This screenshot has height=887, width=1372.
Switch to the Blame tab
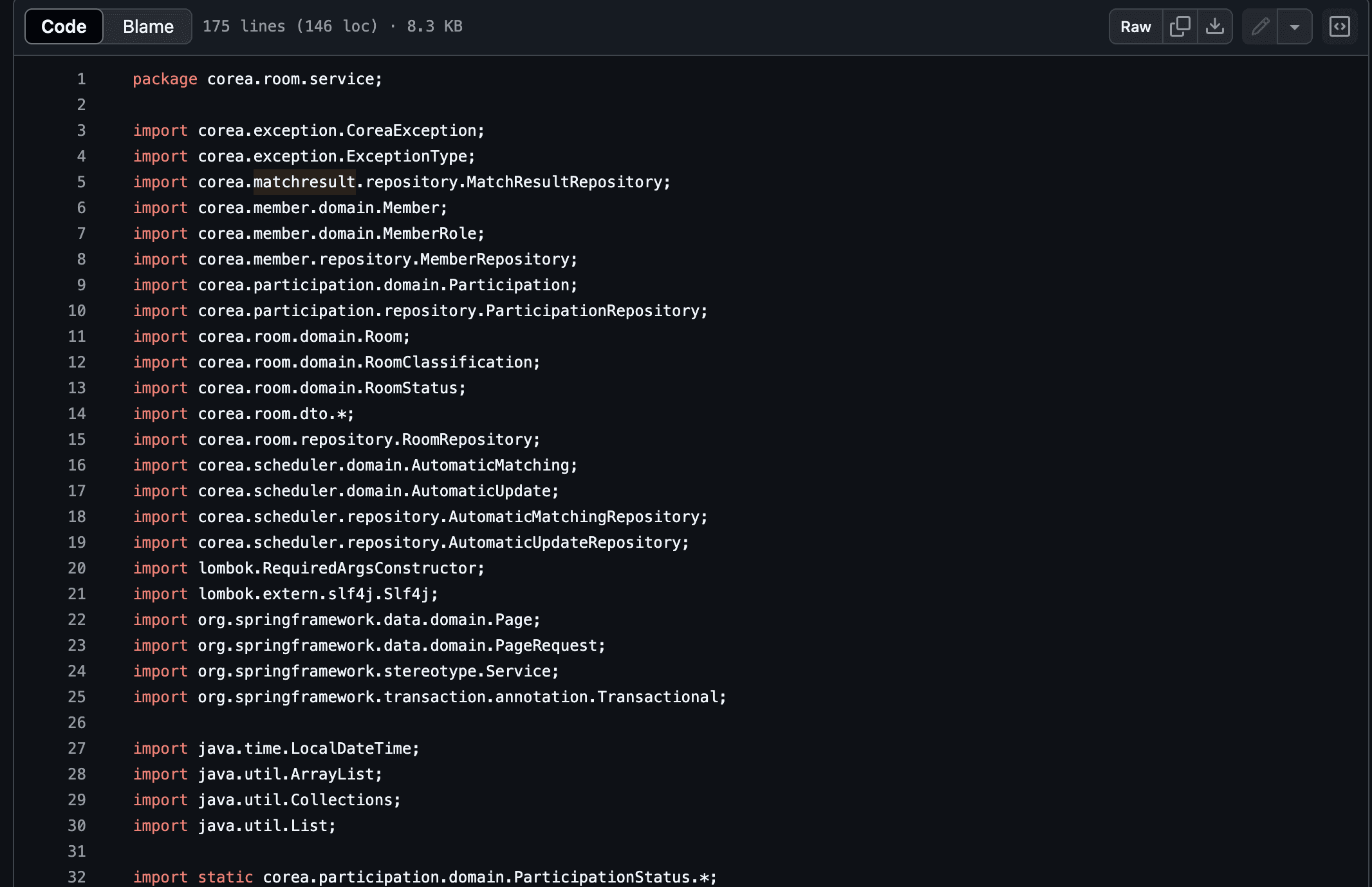(148, 26)
